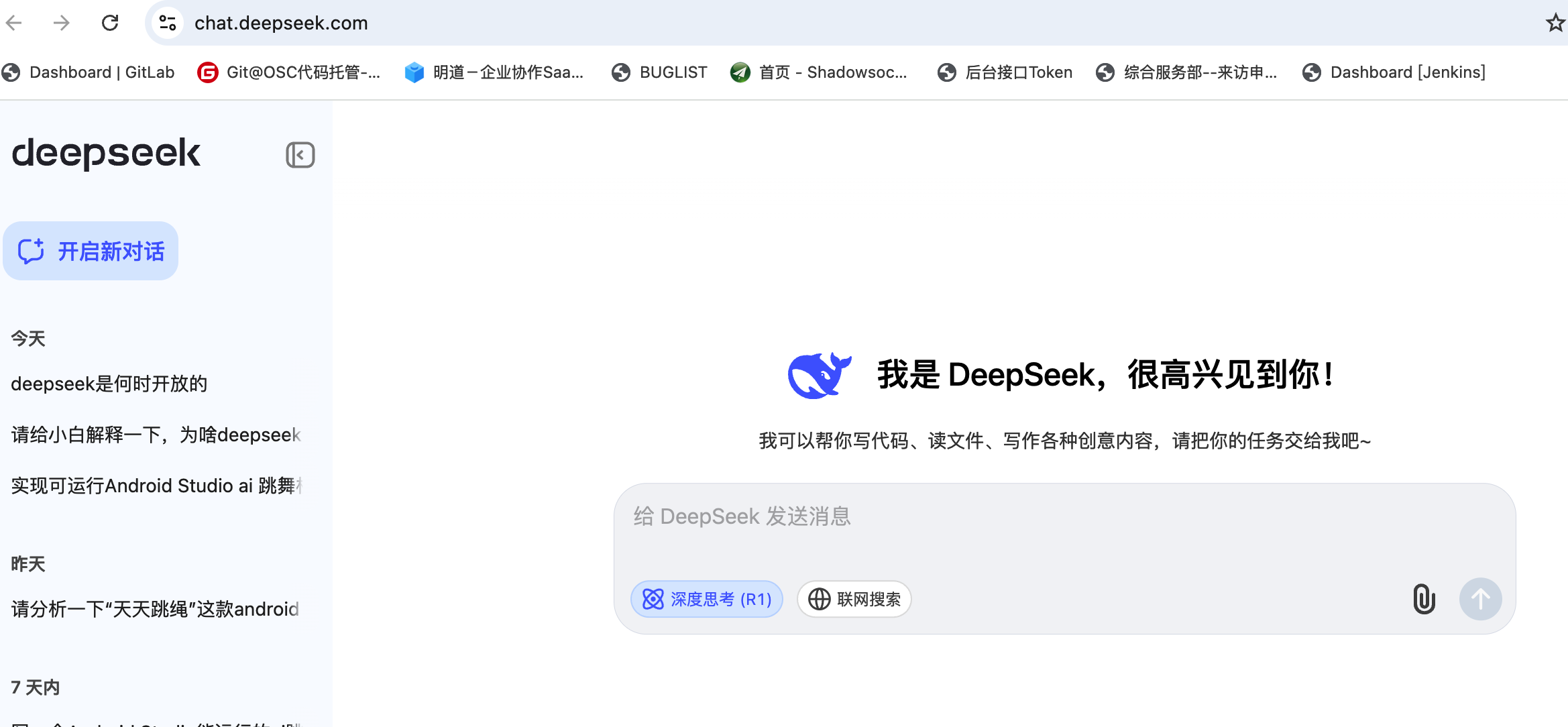This screenshot has height=727, width=1568.
Task: Open yesterday's '天天跳绳' analysis chat
Action: [156, 609]
